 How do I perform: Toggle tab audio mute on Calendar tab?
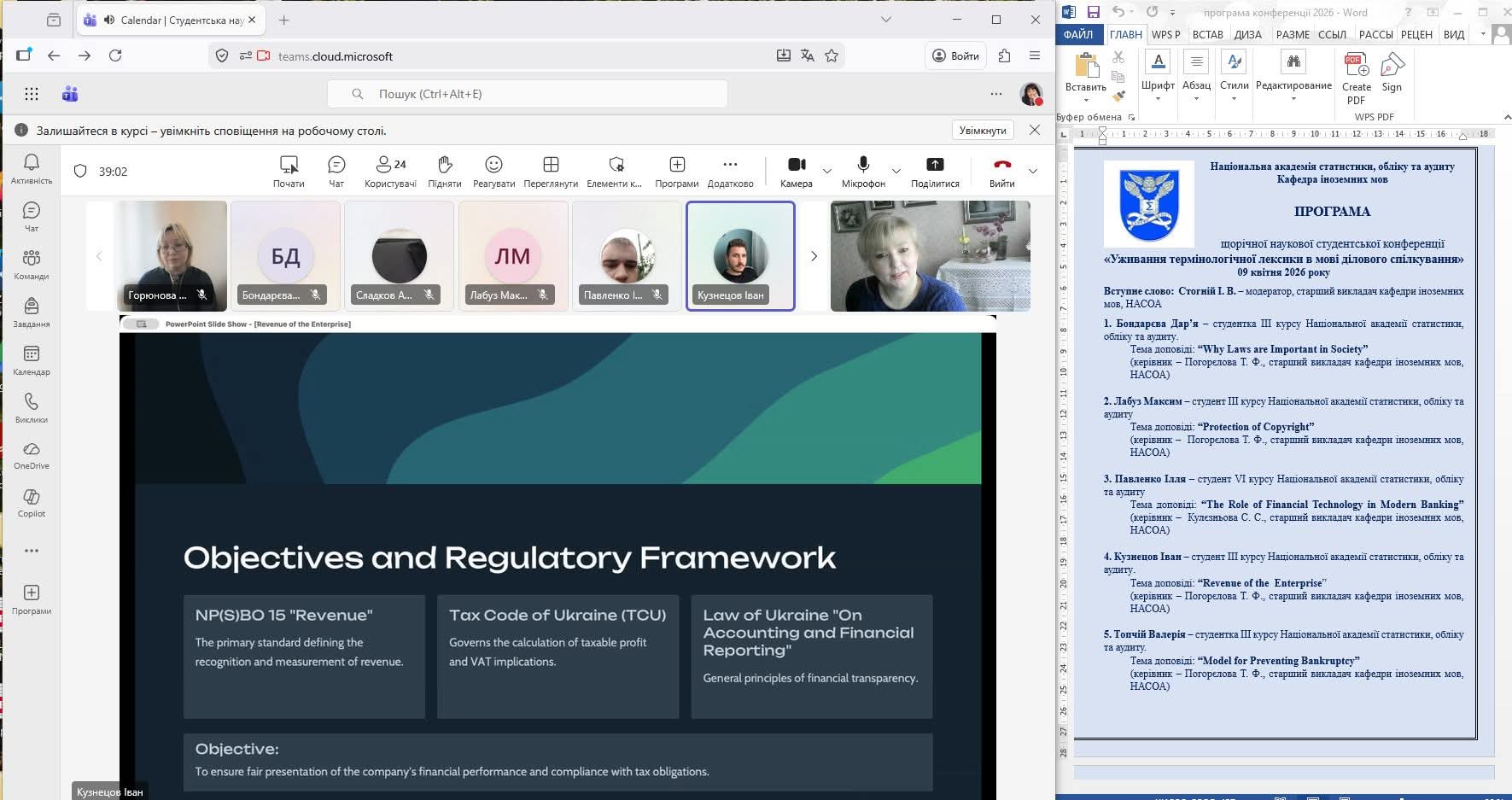tap(109, 20)
